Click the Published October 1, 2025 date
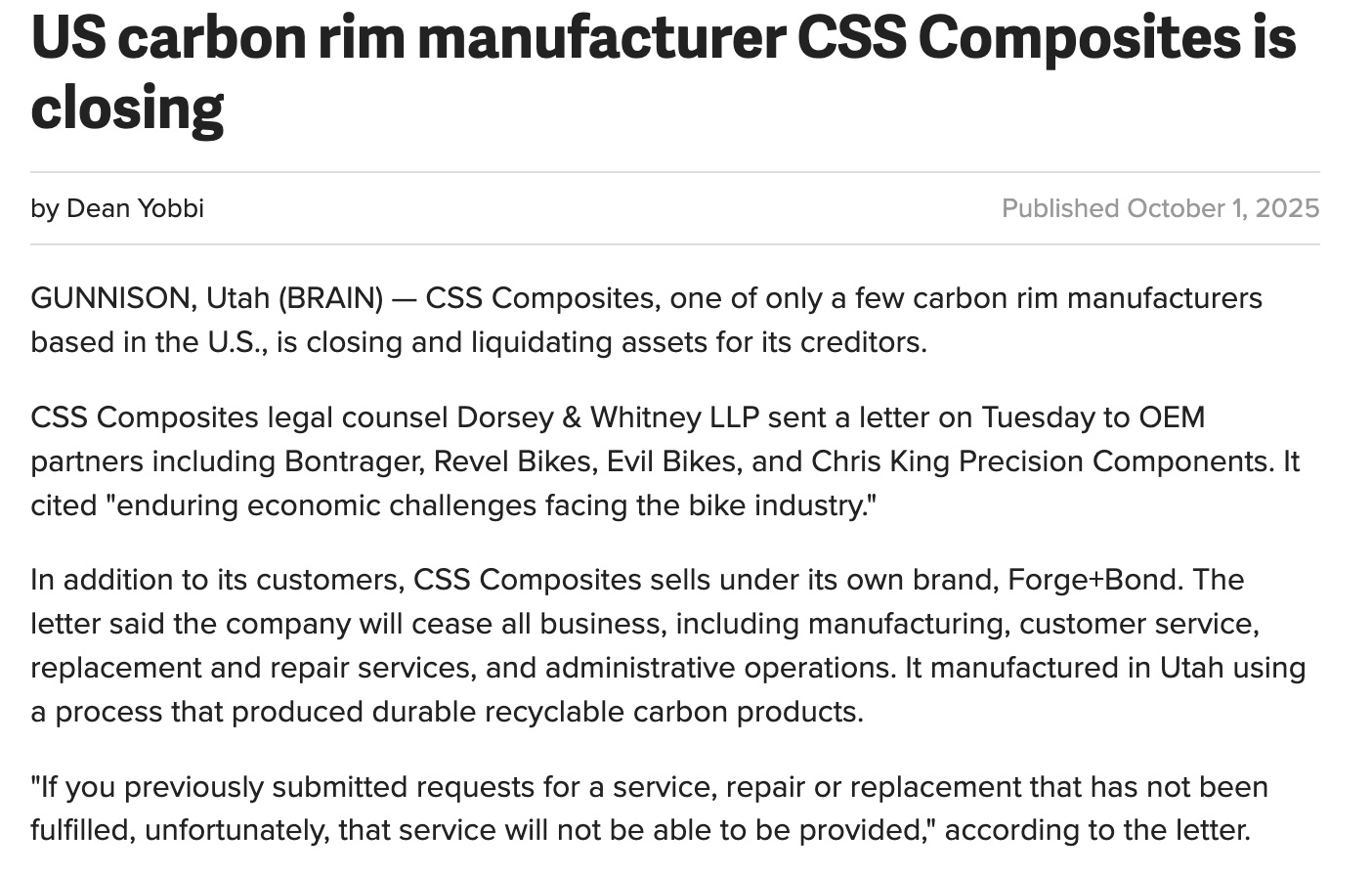The width and height of the screenshot is (1372, 876). click(1160, 208)
